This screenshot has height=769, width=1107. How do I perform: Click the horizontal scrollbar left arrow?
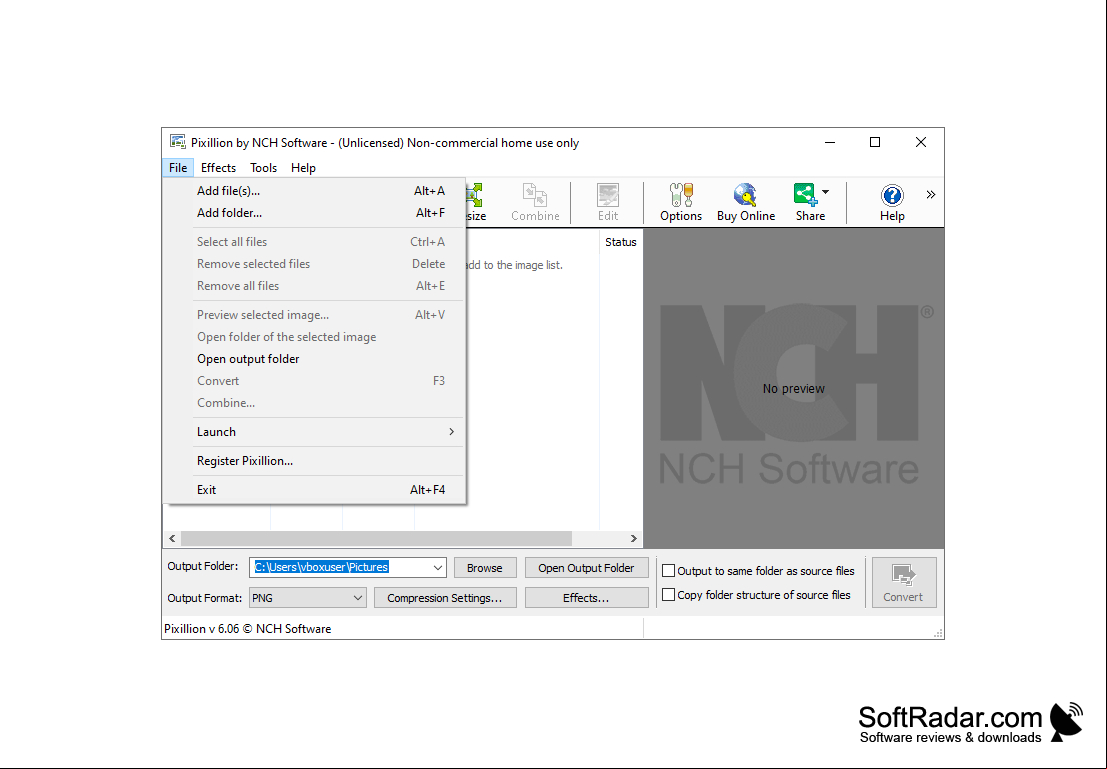(172, 538)
